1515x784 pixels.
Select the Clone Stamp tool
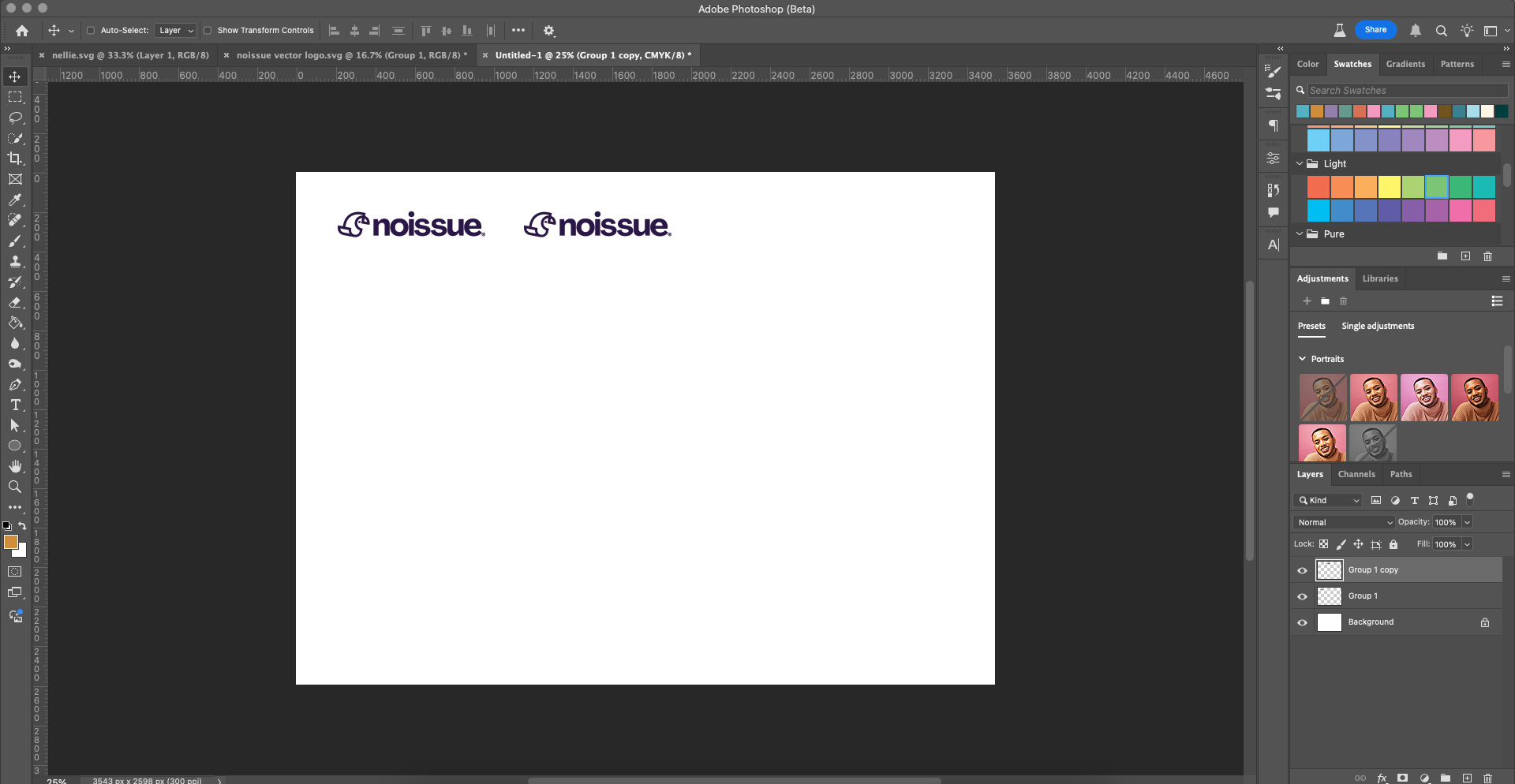point(15,261)
